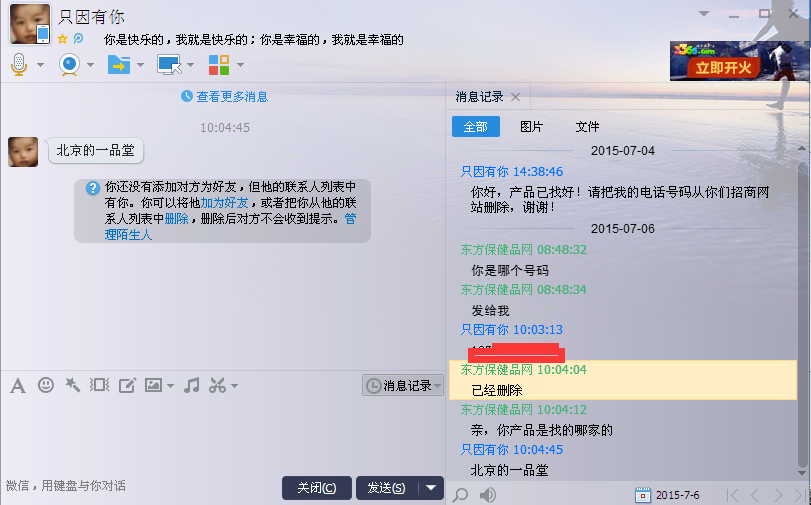Switch to the 图片 filter tab
This screenshot has height=505, width=811.
(531, 127)
